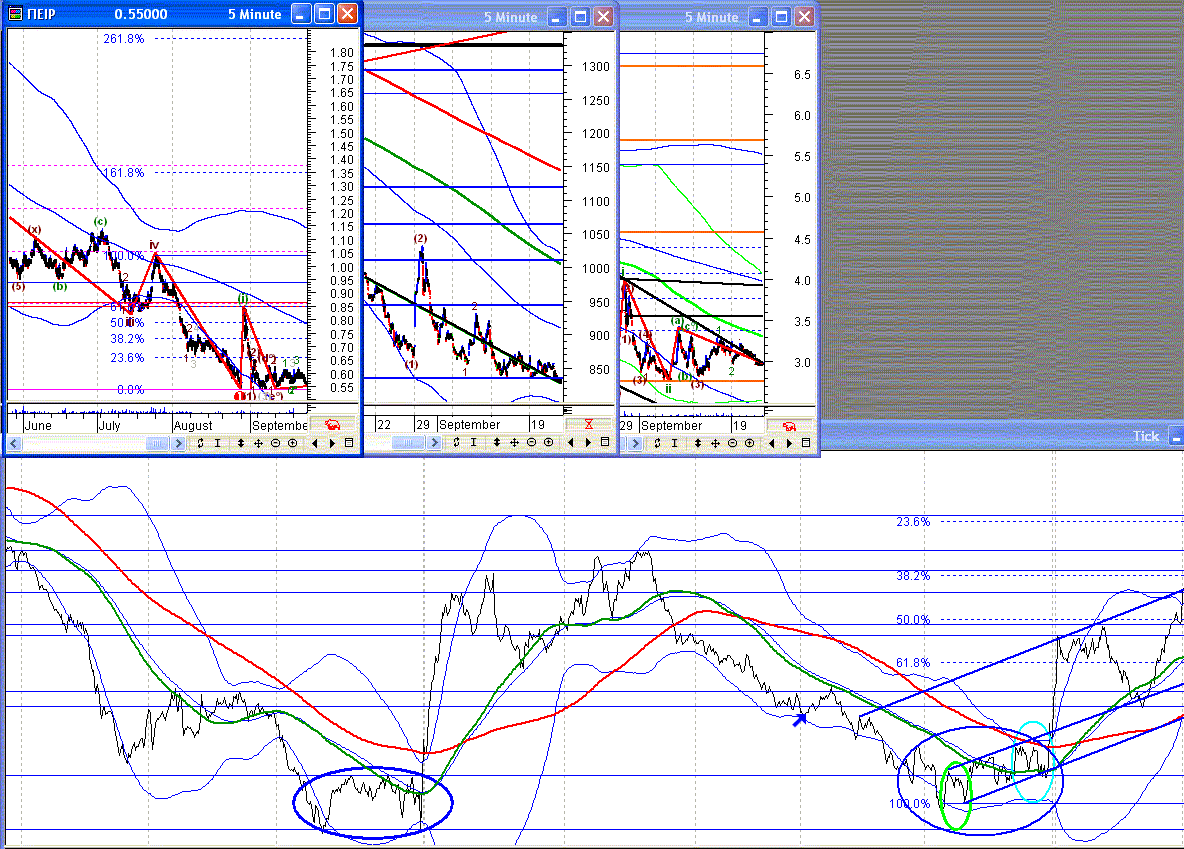This screenshot has width=1184, height=849.
Task: Zoom in the middle chart window
Action: [549, 443]
